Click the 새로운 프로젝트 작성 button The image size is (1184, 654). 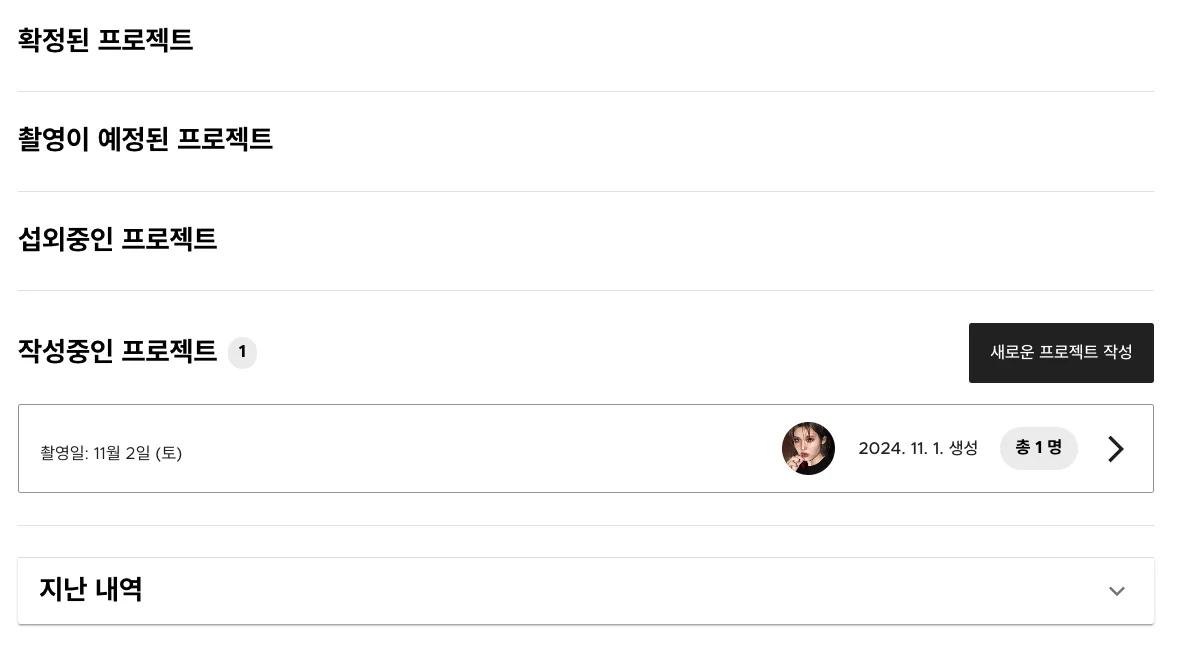(1060, 353)
